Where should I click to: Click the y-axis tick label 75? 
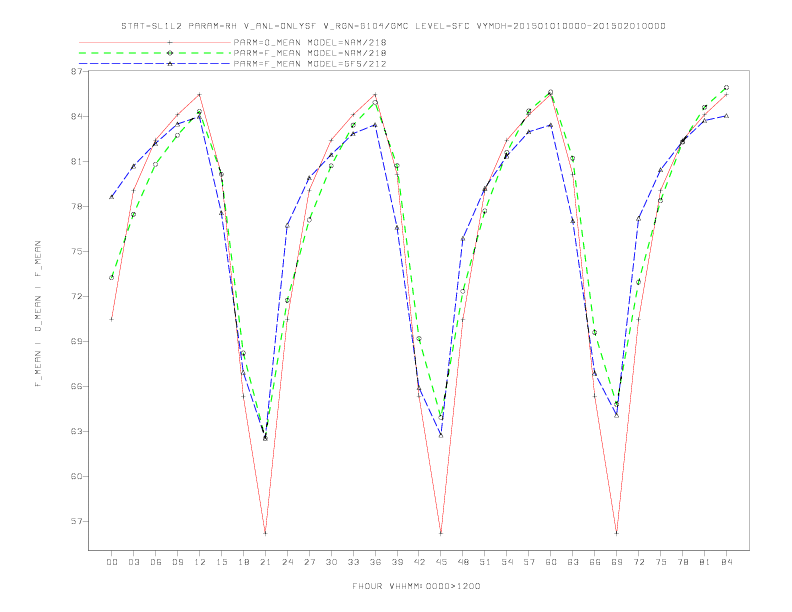(x=76, y=251)
